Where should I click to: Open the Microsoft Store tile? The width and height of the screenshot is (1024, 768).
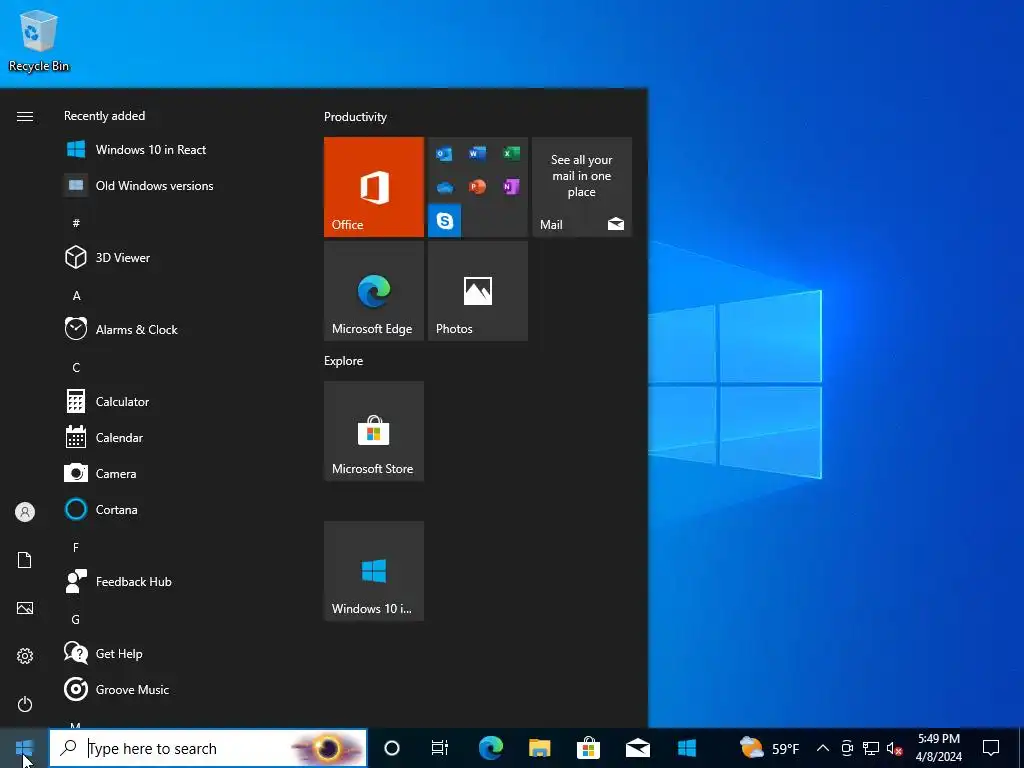click(374, 431)
